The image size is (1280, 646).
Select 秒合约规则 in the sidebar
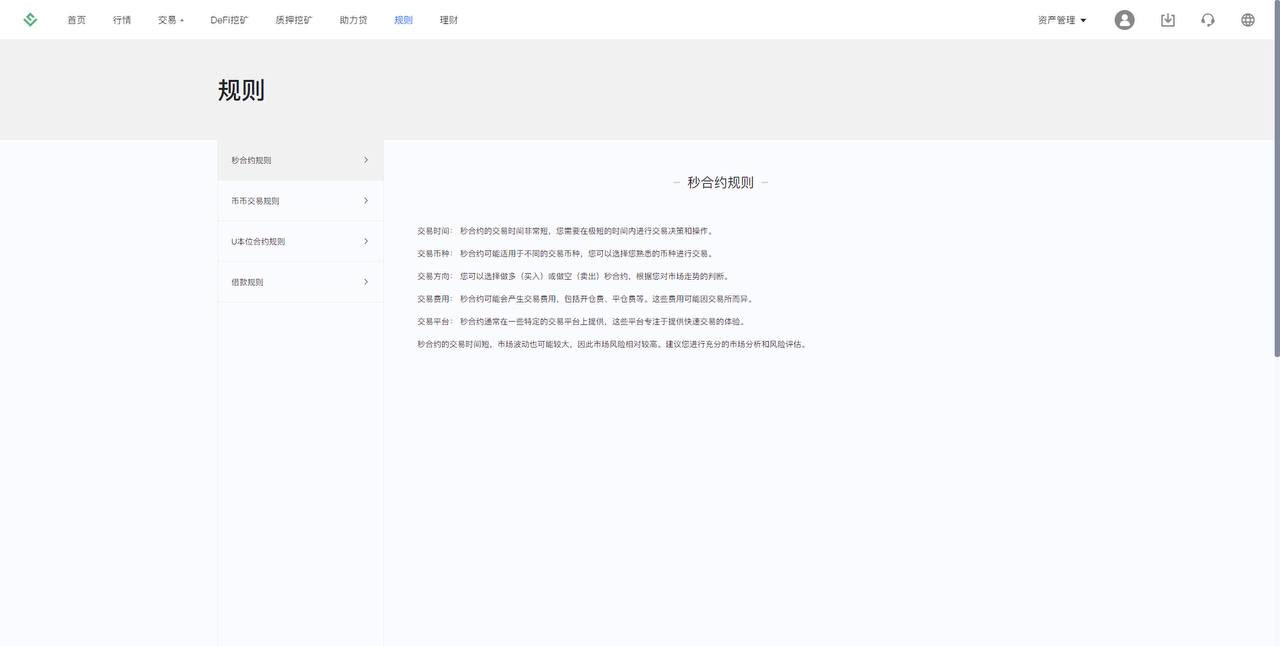pos(300,160)
